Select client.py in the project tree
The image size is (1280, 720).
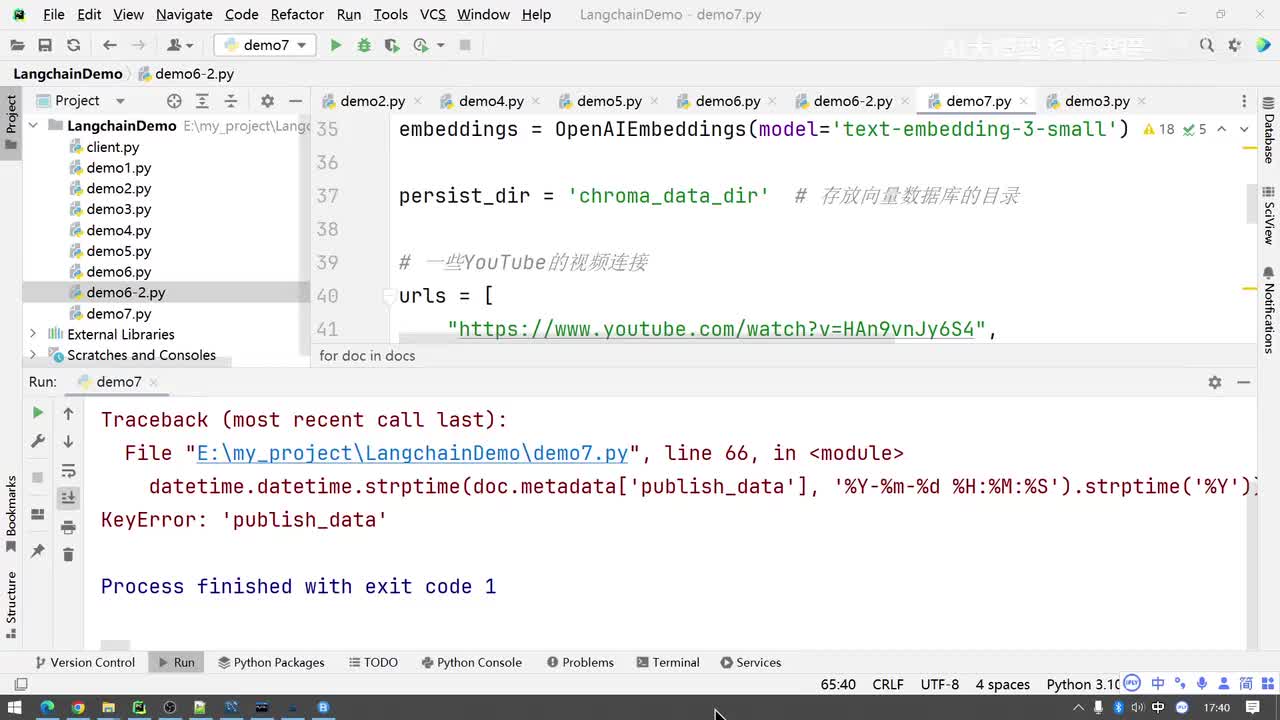112,147
